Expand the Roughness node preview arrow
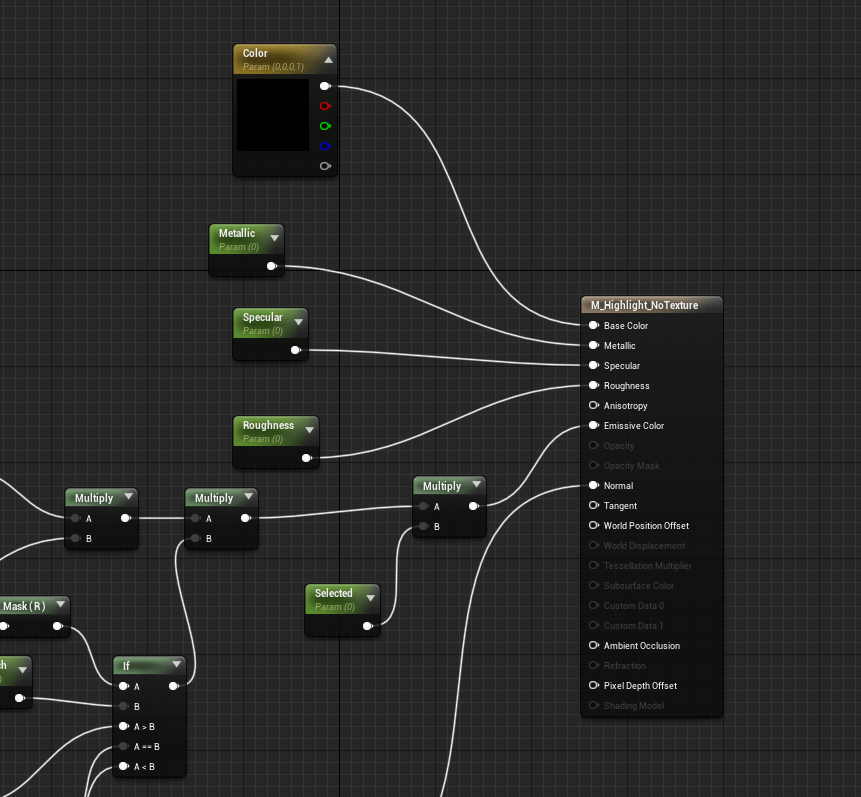The width and height of the screenshot is (861, 797). point(309,431)
